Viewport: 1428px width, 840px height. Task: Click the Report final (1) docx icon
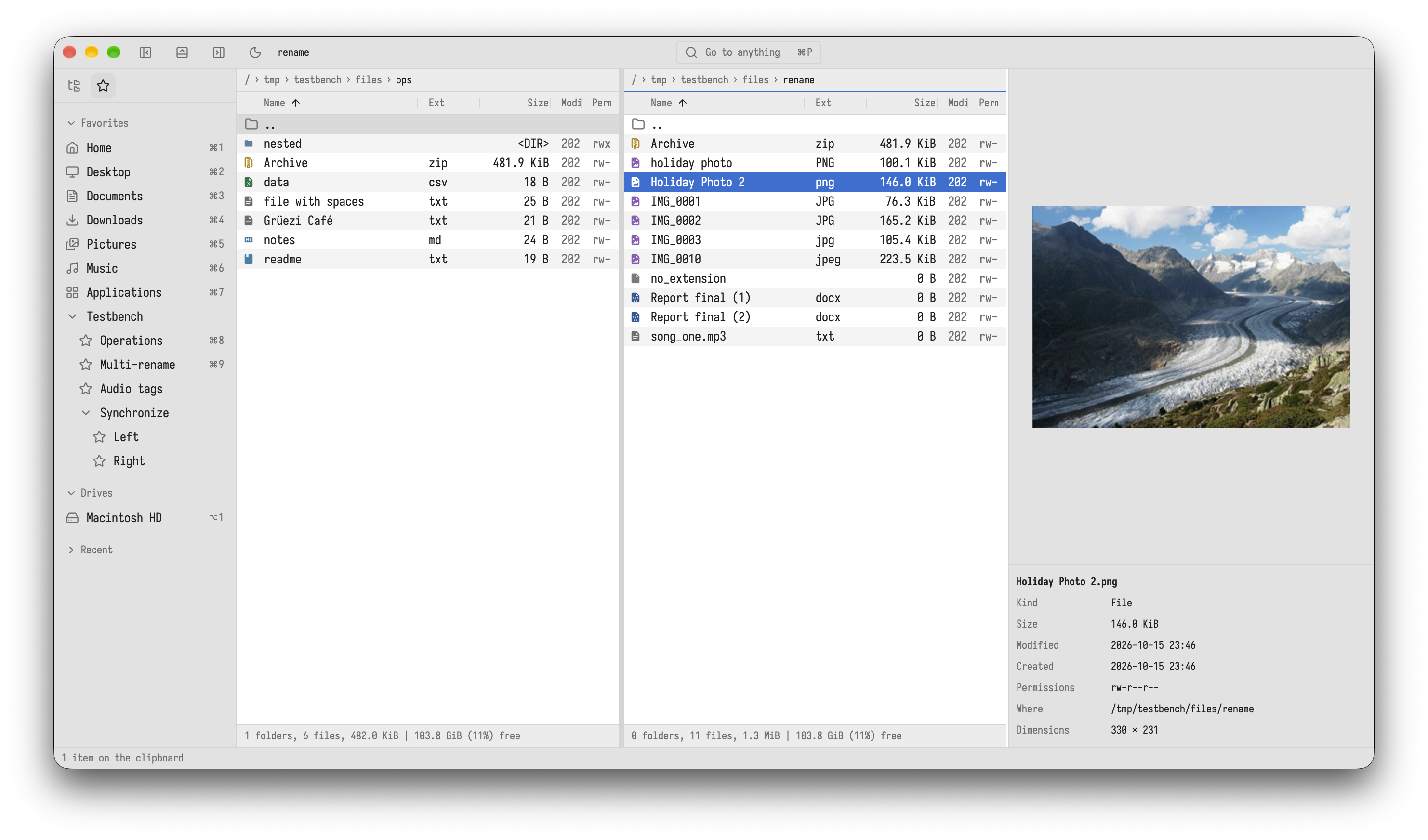(x=636, y=298)
